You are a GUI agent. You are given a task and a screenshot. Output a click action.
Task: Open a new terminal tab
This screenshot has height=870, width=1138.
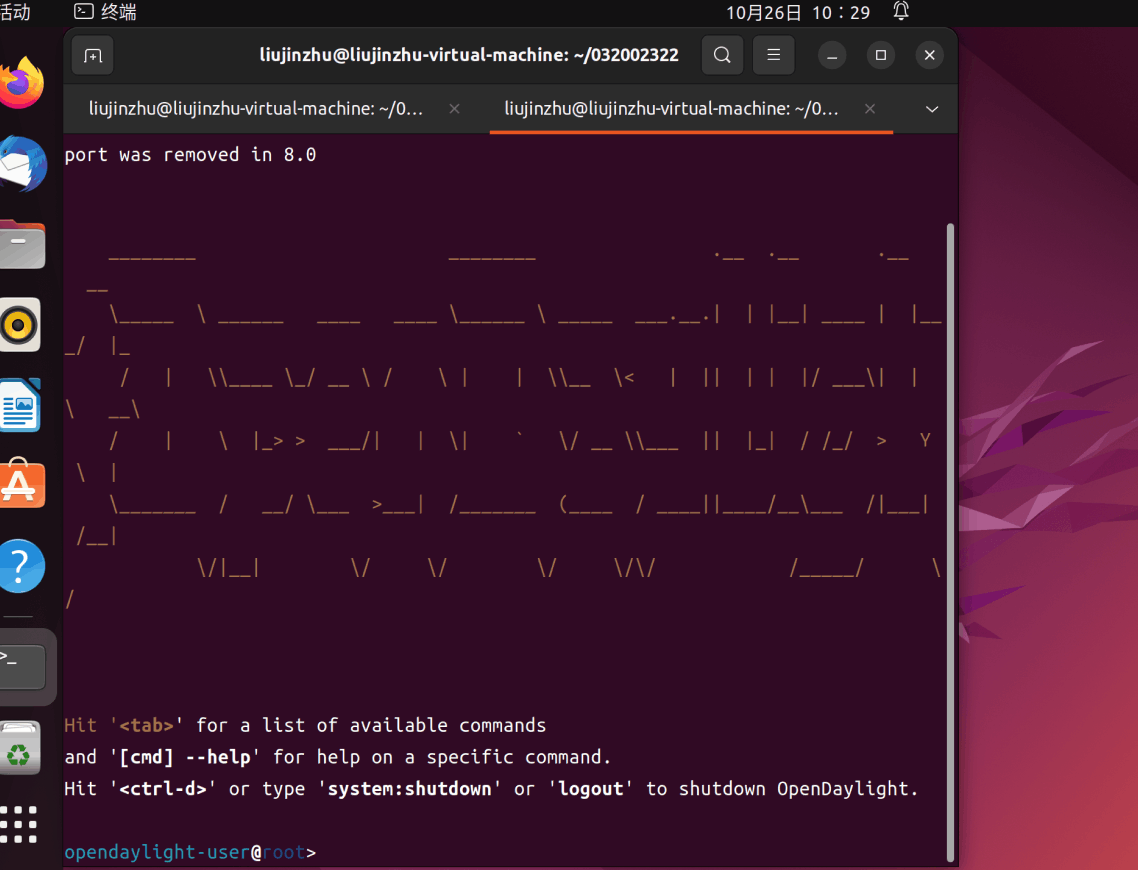tap(93, 55)
